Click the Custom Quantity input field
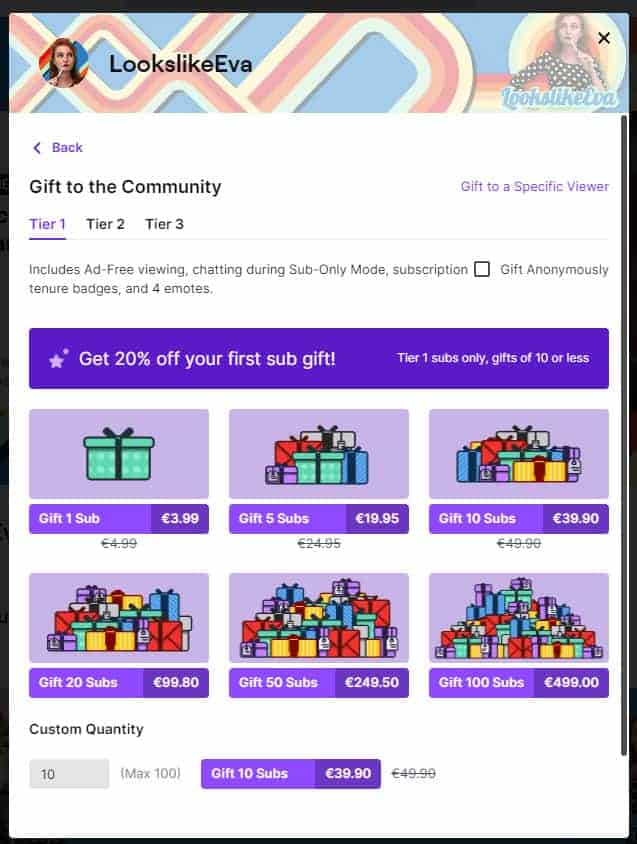Viewport: 637px width, 844px height. 69,773
